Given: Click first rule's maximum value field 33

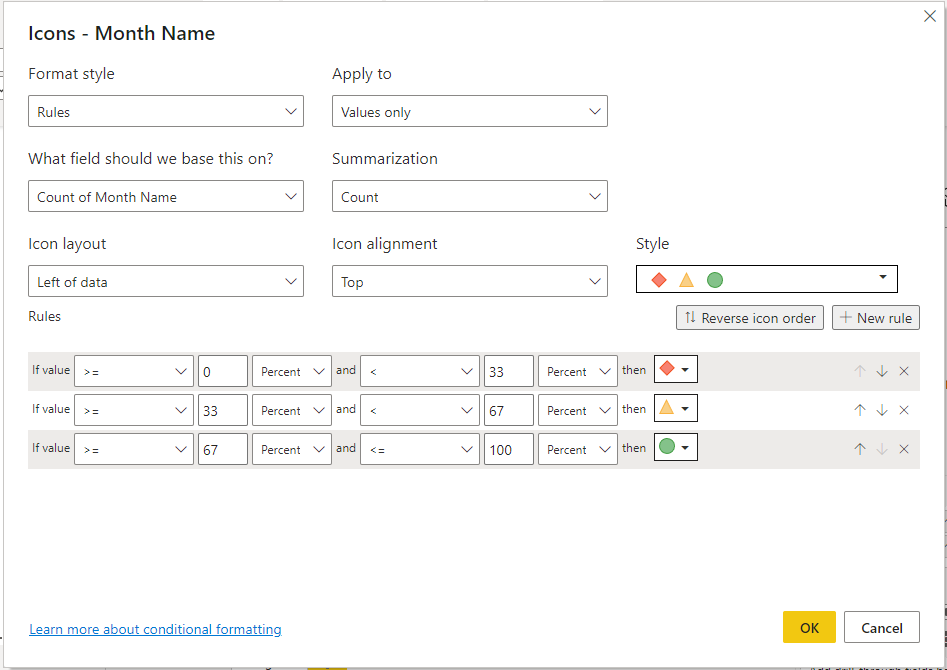Looking at the screenshot, I should 509,371.
